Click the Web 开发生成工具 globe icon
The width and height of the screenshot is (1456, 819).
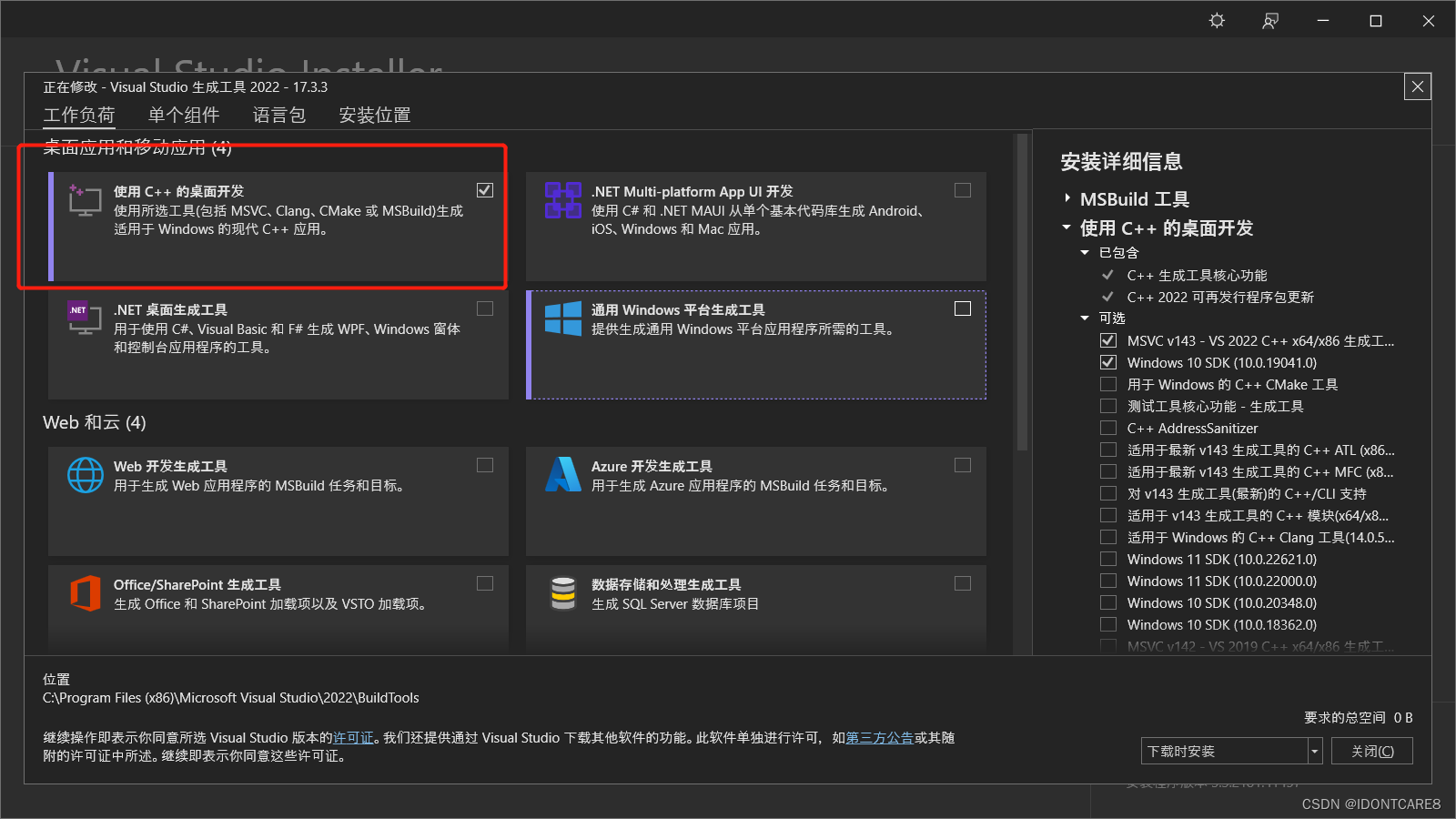pos(85,476)
